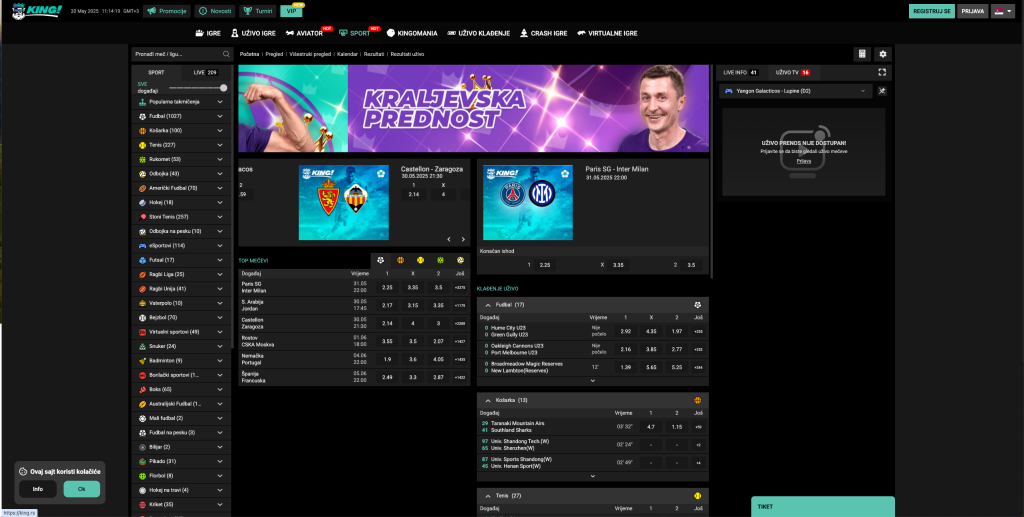Expand live panel to fullscreen
Viewport: 1024px width, 517px height.
(x=882, y=72)
